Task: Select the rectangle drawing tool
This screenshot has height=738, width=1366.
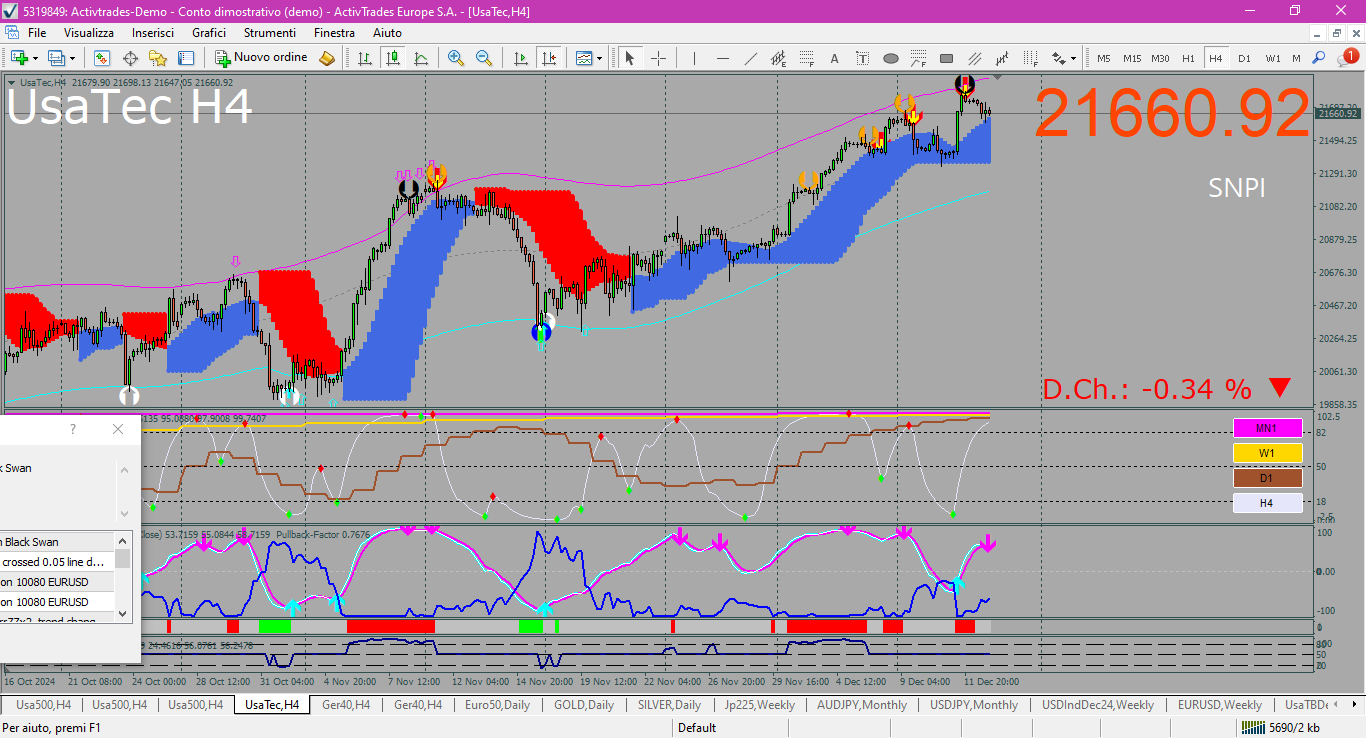Action: point(947,58)
